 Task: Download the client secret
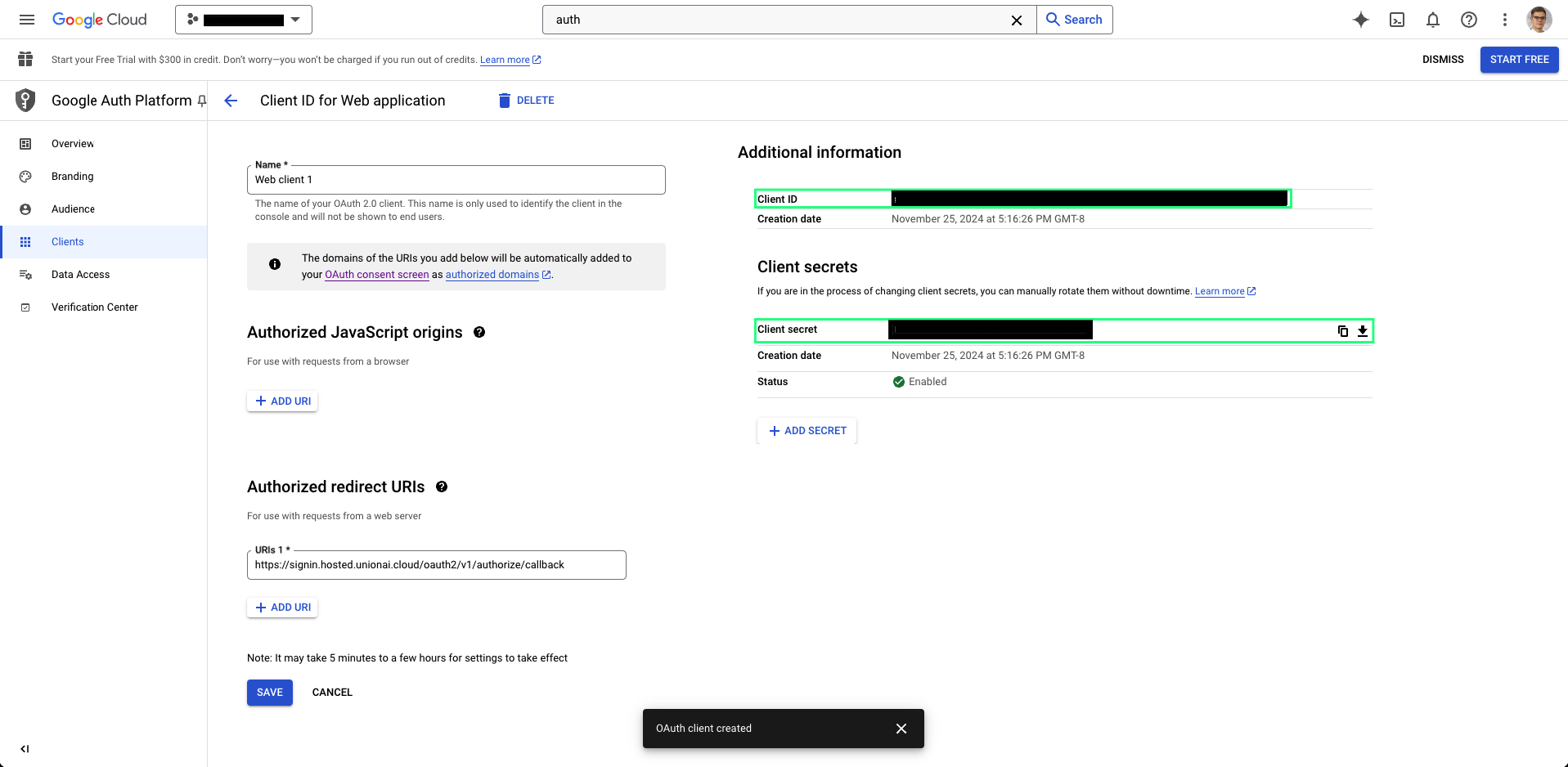coord(1362,331)
